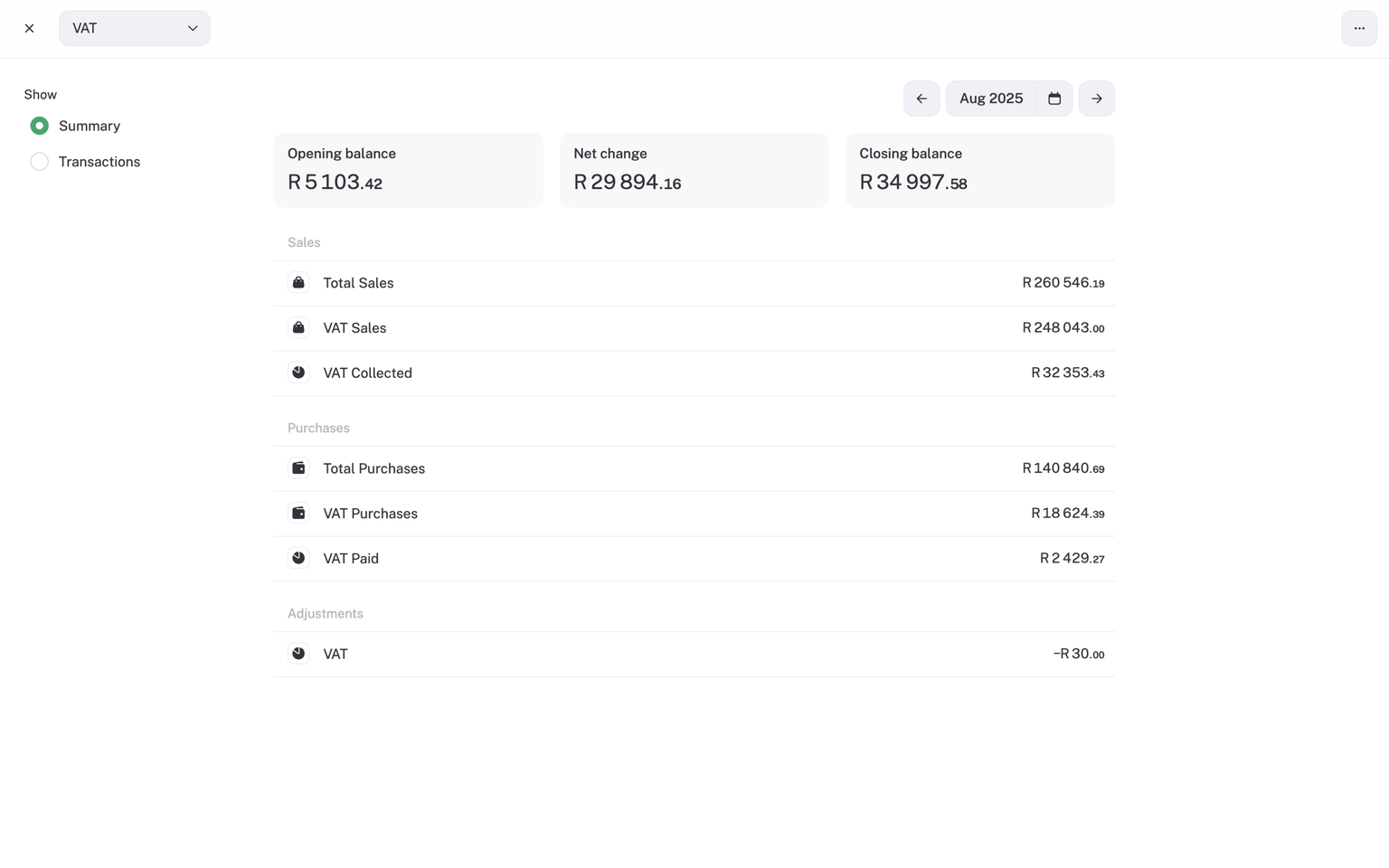Select the Summary radio button
The width and height of the screenshot is (1389, 868).
point(39,126)
